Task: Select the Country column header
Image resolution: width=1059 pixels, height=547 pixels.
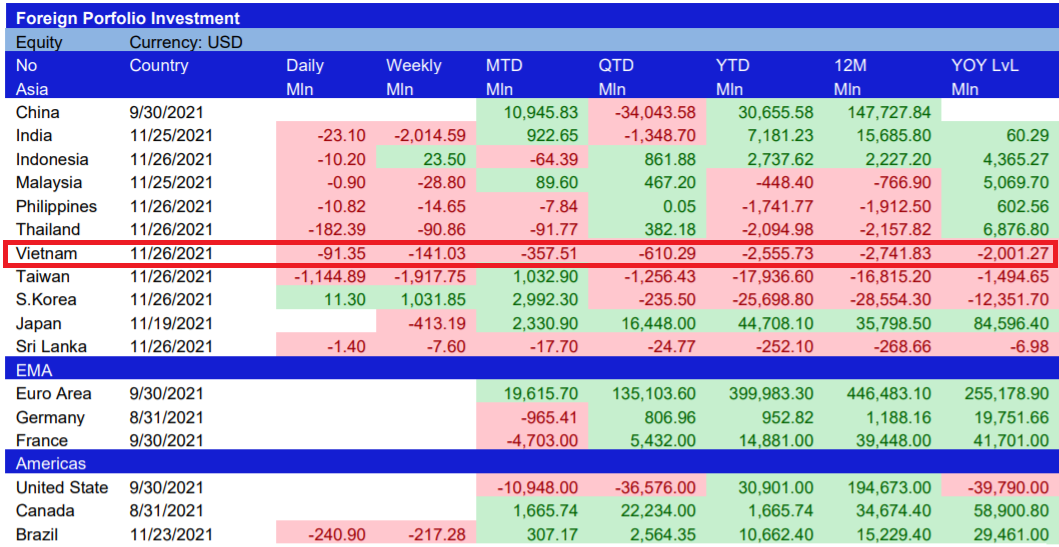Action: [158, 66]
